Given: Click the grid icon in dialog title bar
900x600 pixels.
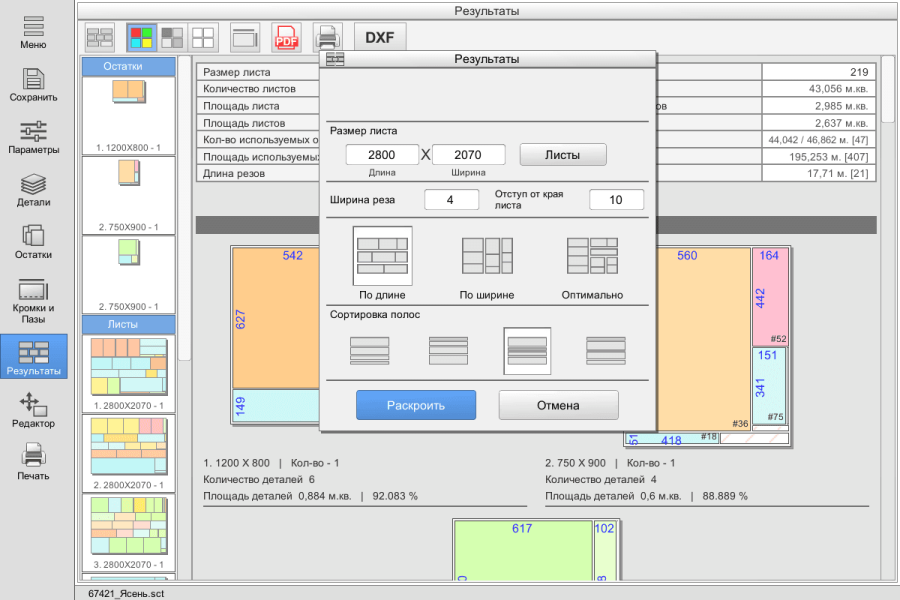Looking at the screenshot, I should tap(335, 59).
